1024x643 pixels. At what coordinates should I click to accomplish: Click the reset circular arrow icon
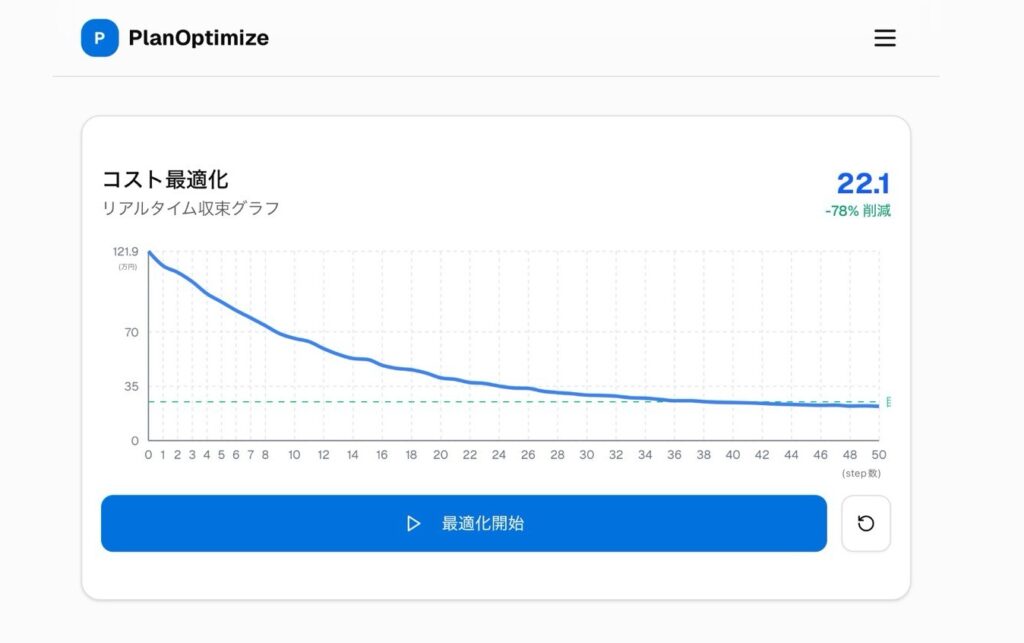tap(866, 523)
